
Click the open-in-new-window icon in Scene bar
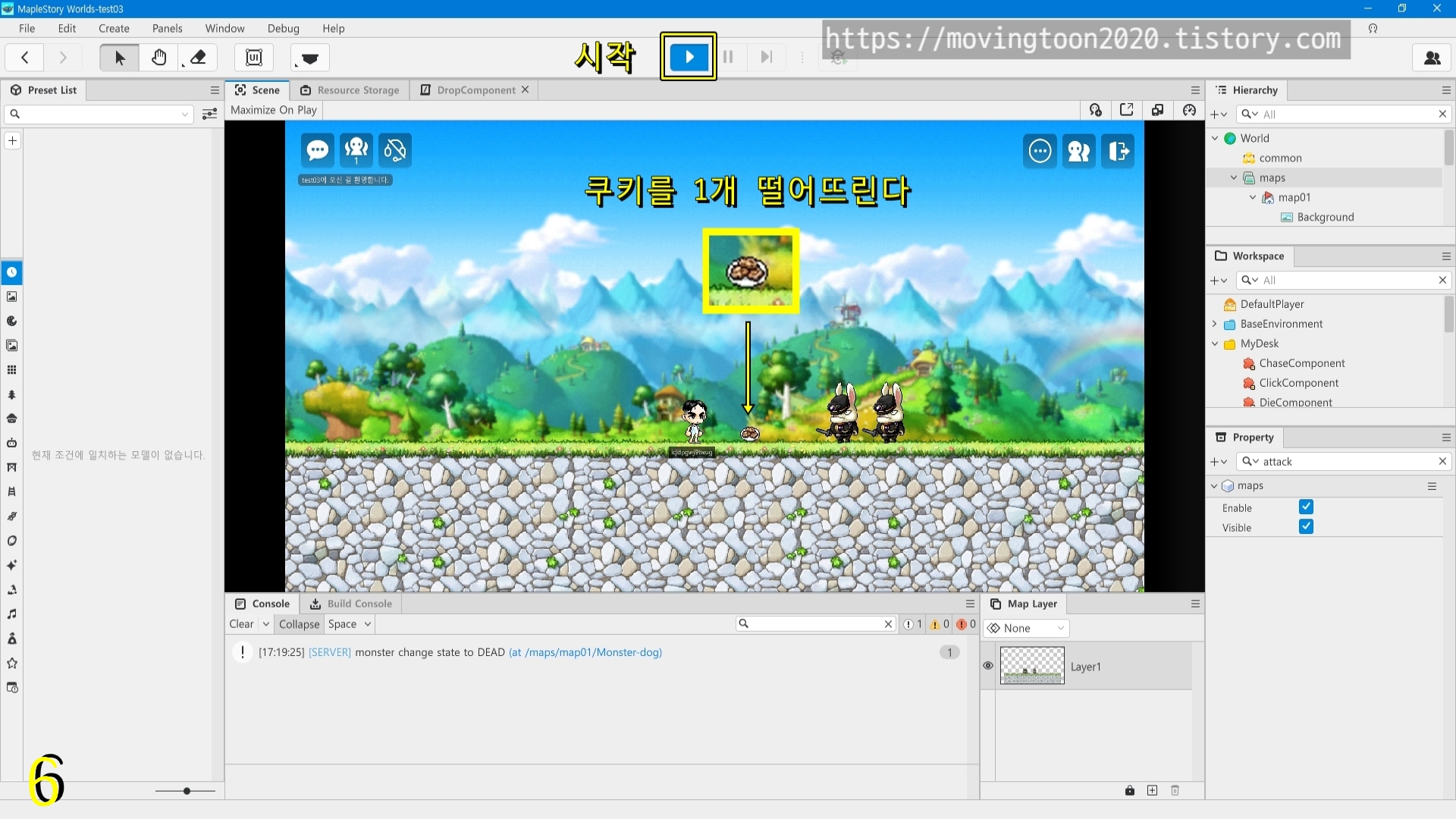coord(1127,110)
